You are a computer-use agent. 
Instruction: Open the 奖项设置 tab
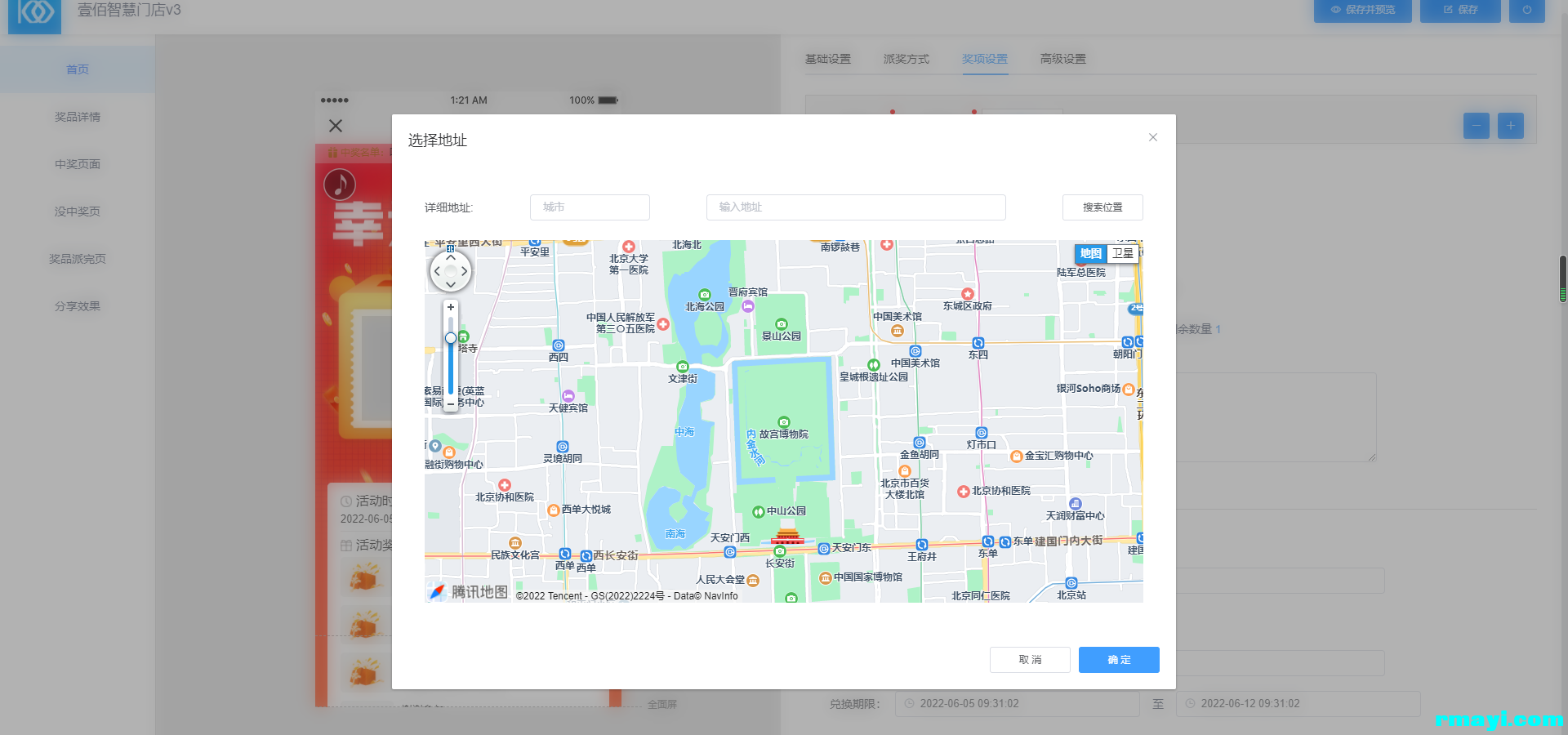point(985,59)
